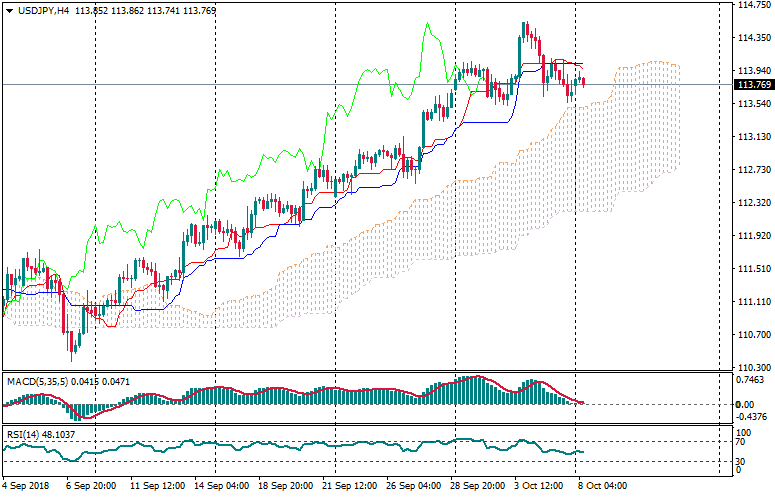
Task: Click the 14 Sep 04:00 time label
Action: 220,486
